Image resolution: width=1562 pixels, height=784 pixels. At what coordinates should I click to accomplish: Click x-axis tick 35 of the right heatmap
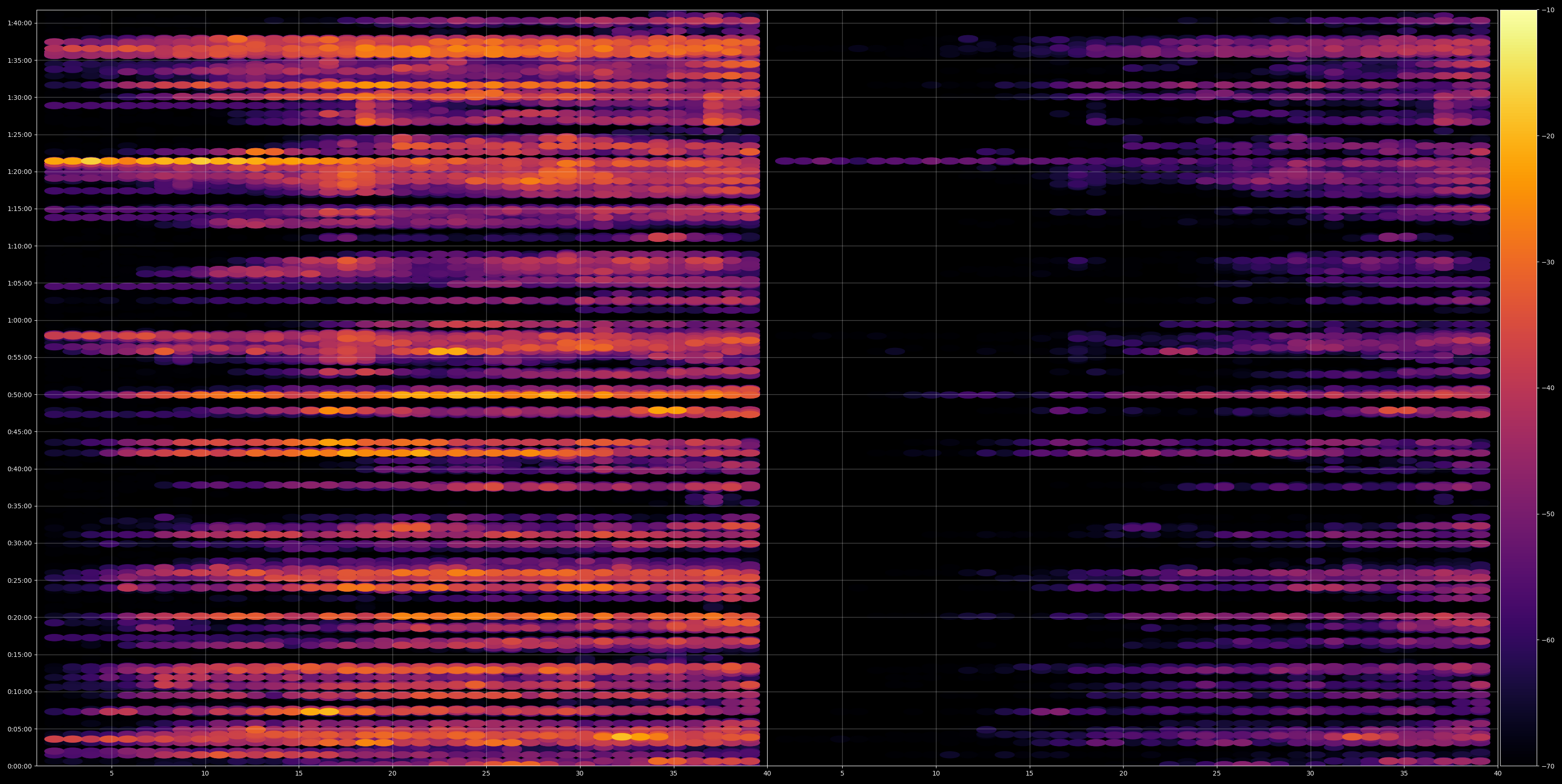point(1404,774)
